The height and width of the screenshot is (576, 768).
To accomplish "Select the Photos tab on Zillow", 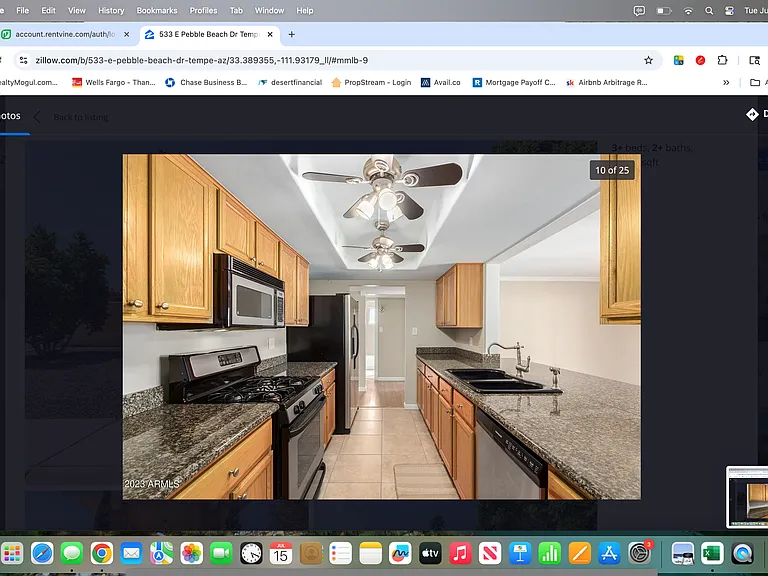I will click(11, 116).
